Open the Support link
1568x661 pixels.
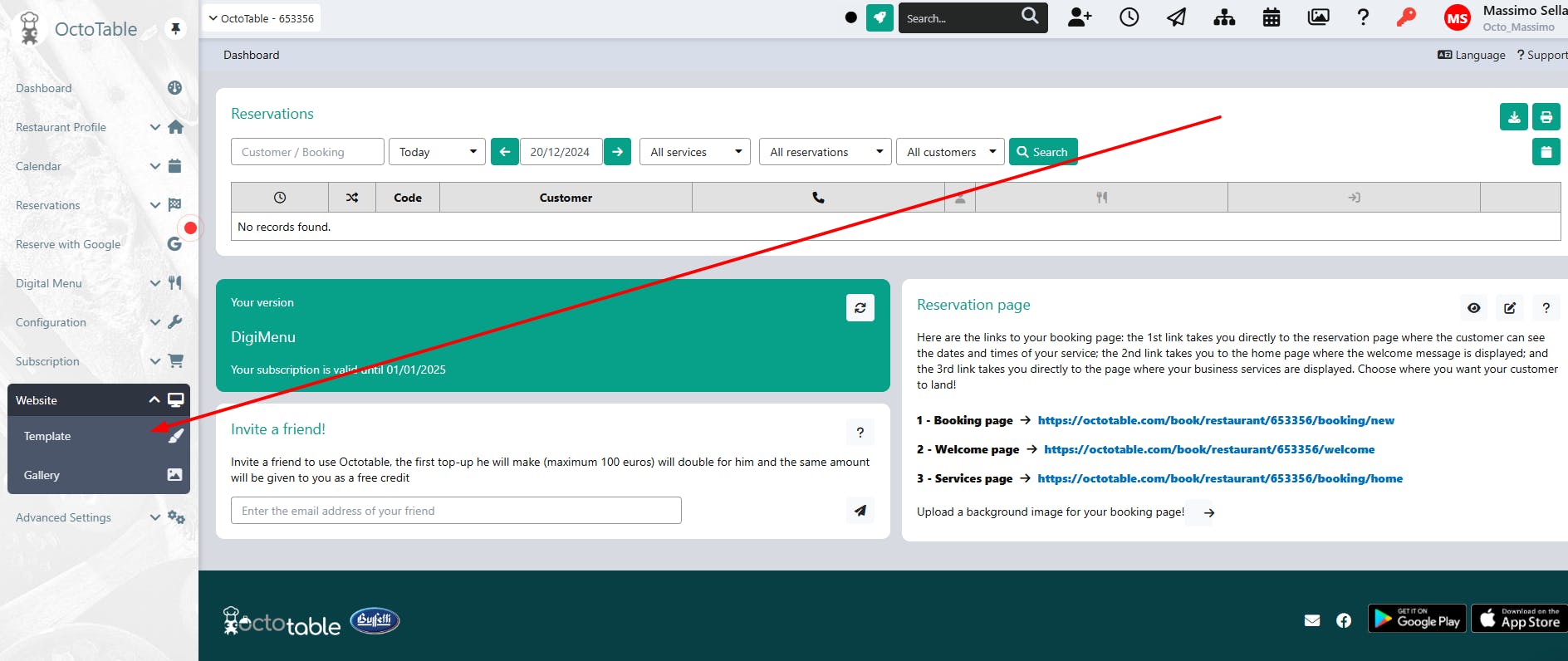pyautogui.click(x=1542, y=55)
